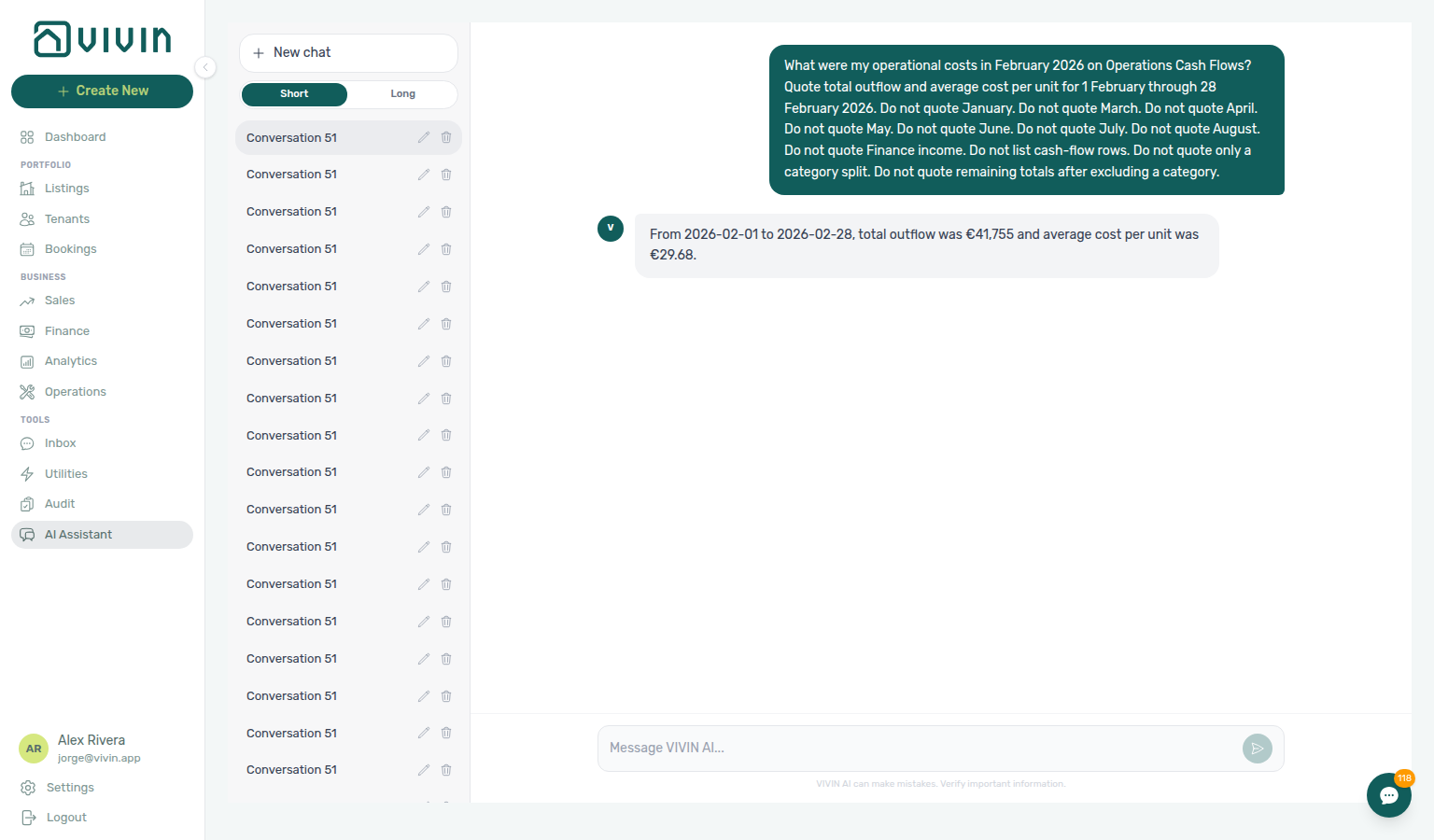Viewport: 1434px width, 840px height.
Task: Open the Utilities lightning icon
Action: click(27, 474)
